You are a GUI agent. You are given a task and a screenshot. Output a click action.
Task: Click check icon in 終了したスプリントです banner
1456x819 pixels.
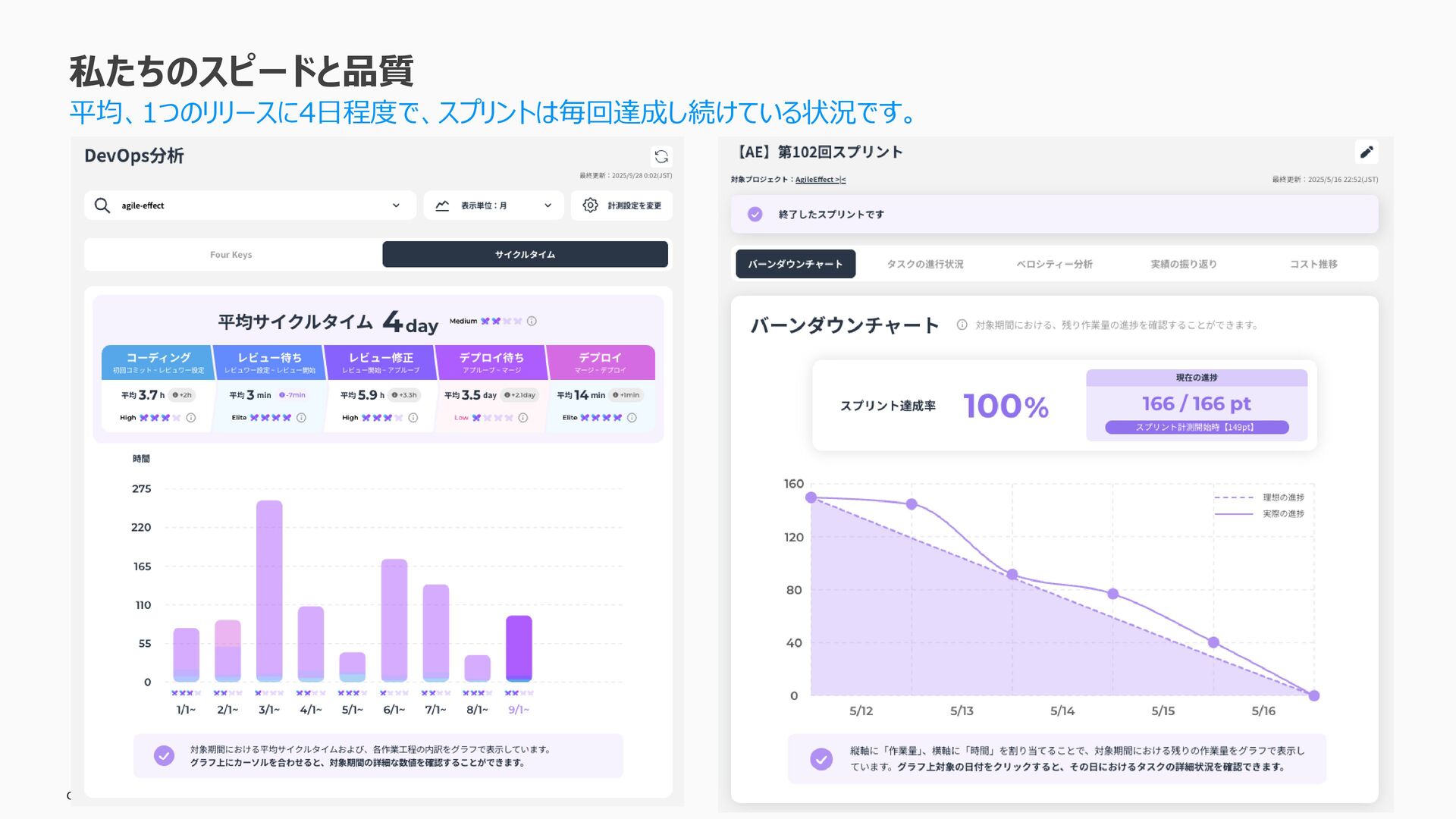[755, 215]
